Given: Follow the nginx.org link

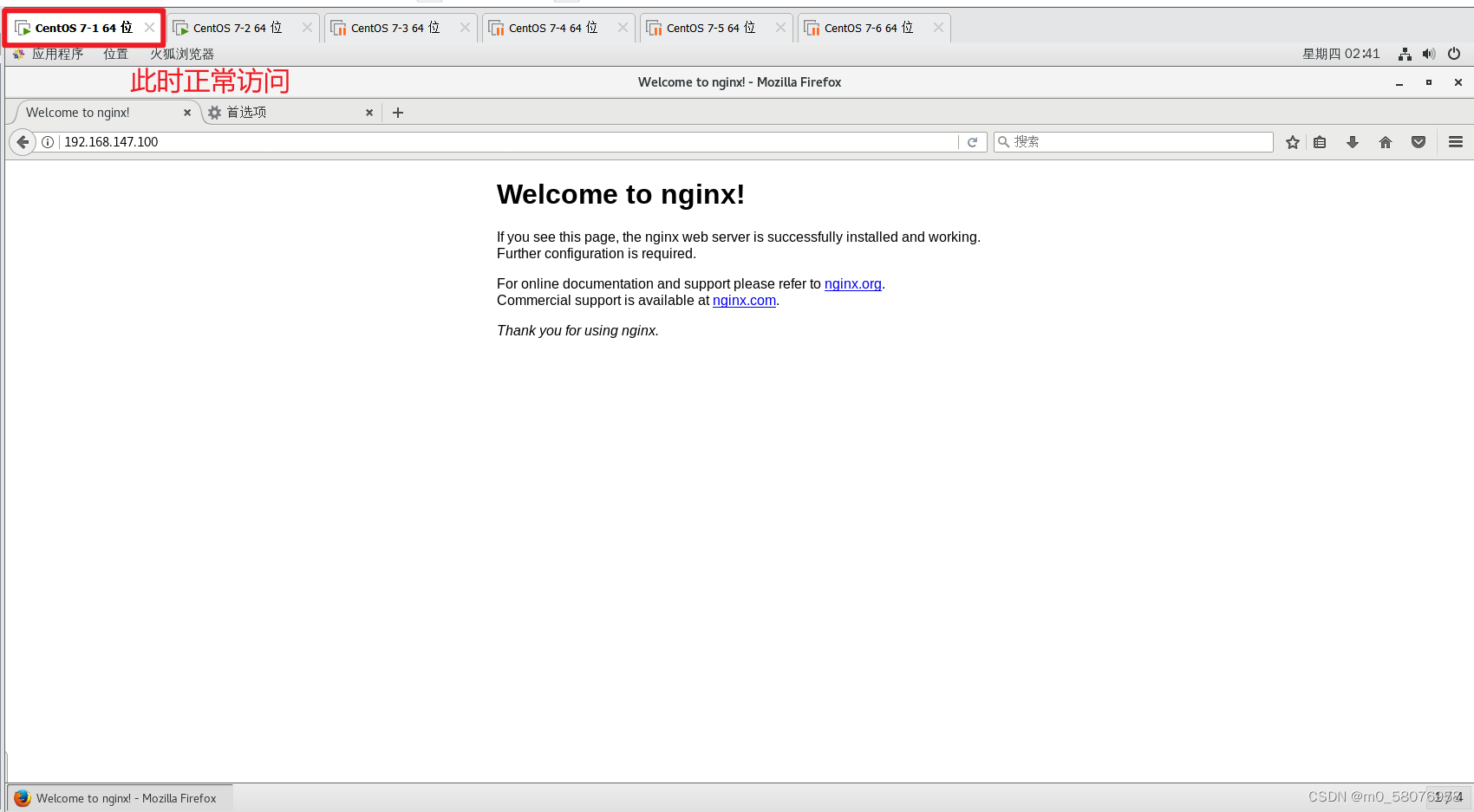Looking at the screenshot, I should 852,284.
